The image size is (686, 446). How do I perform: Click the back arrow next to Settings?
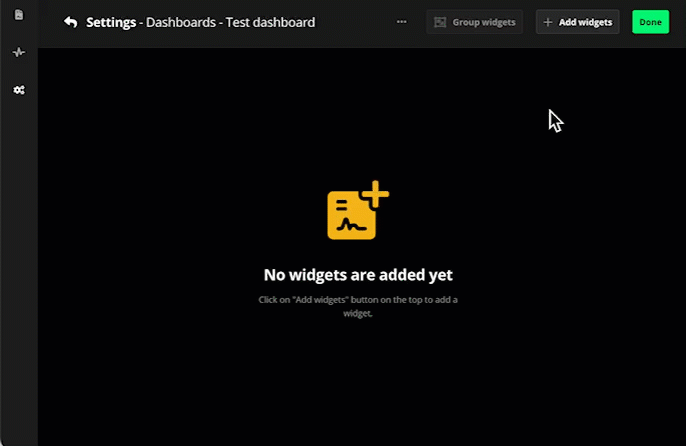tap(70, 22)
